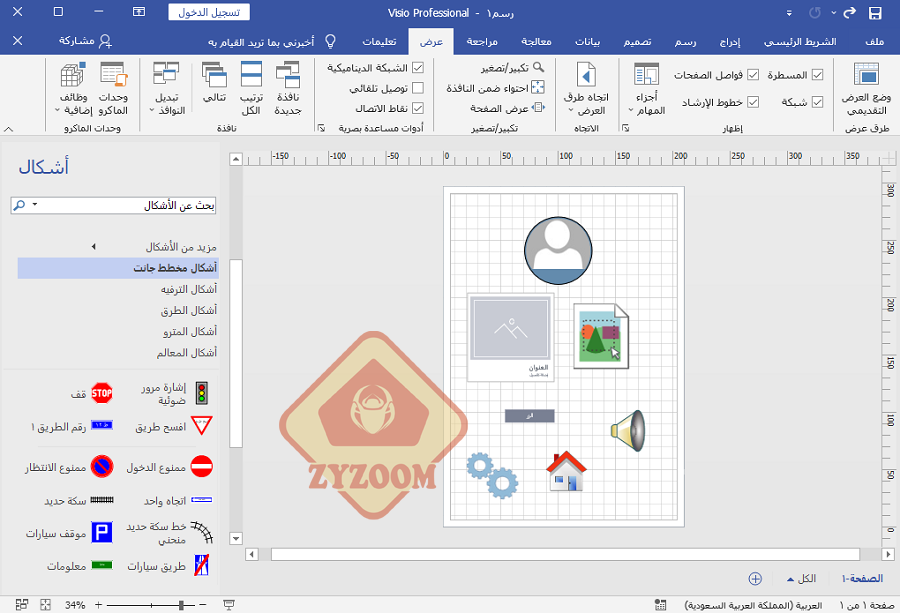Click تتالي cascade windows
Screen dimensions: 900x613
click(x=214, y=83)
